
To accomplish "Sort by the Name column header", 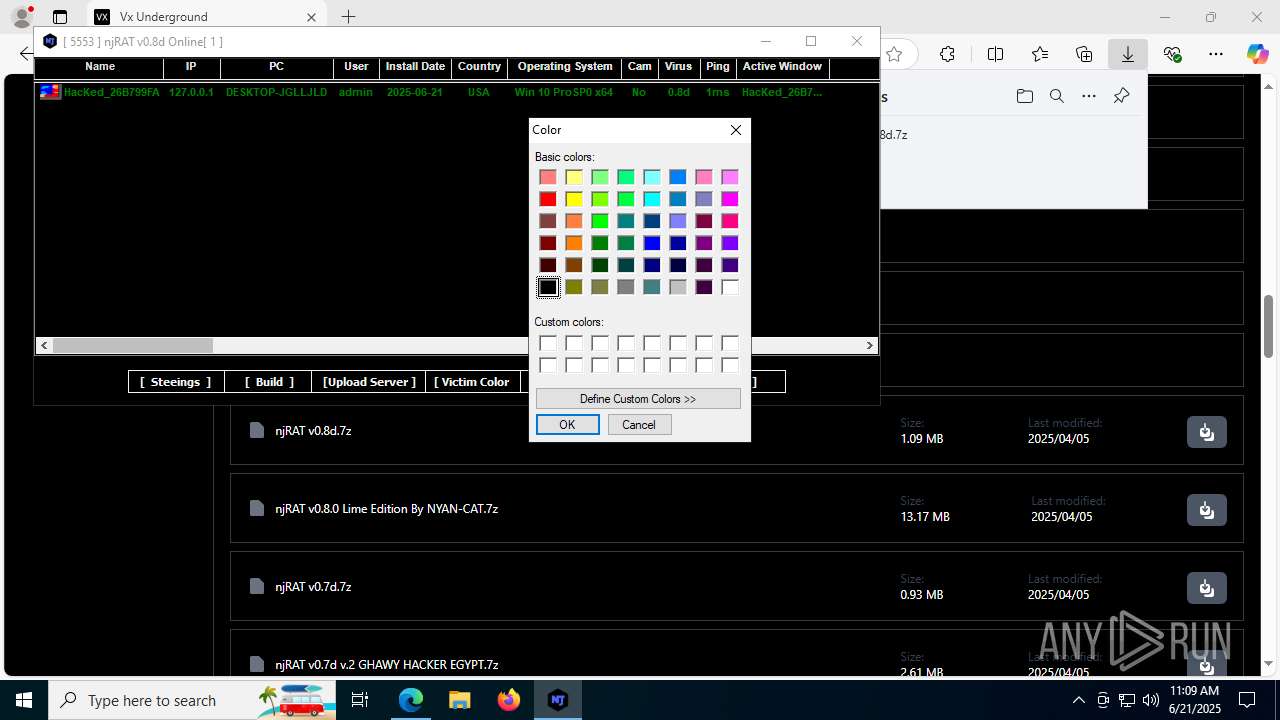I will tap(100, 67).
